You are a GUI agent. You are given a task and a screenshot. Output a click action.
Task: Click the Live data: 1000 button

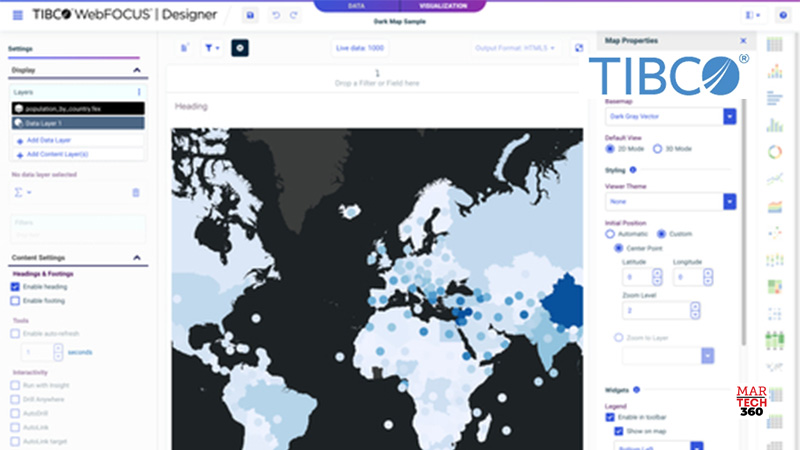360,48
